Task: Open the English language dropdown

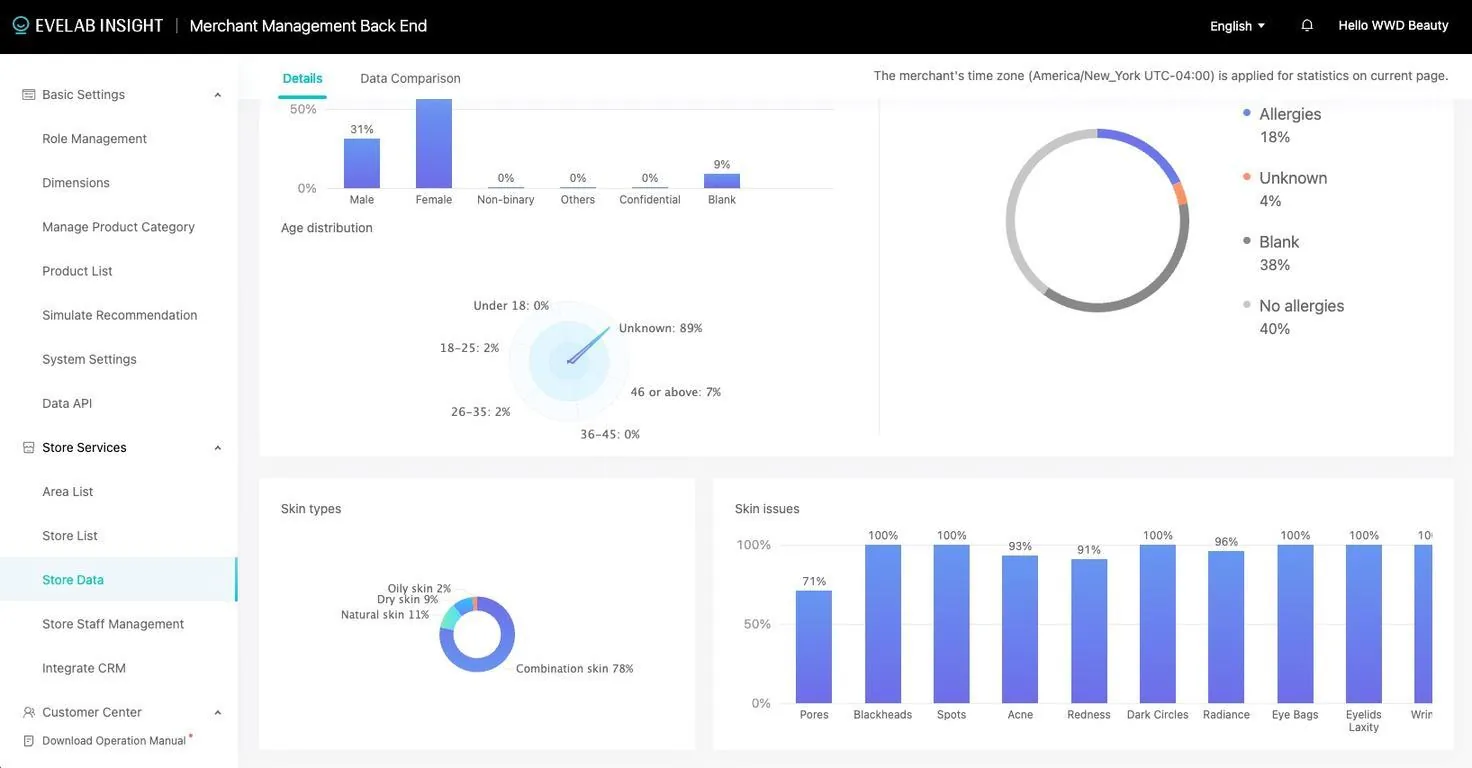Action: pyautogui.click(x=1238, y=26)
